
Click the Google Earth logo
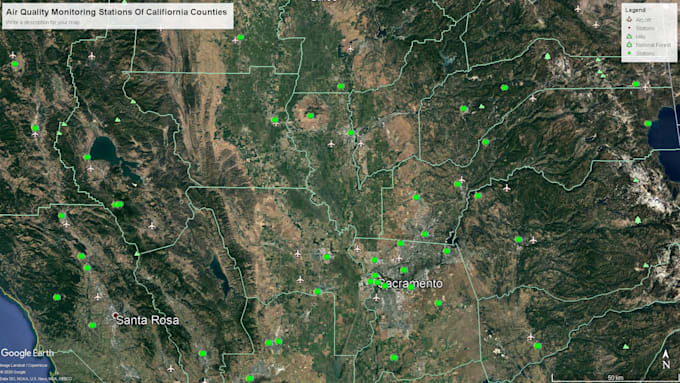click(27, 353)
